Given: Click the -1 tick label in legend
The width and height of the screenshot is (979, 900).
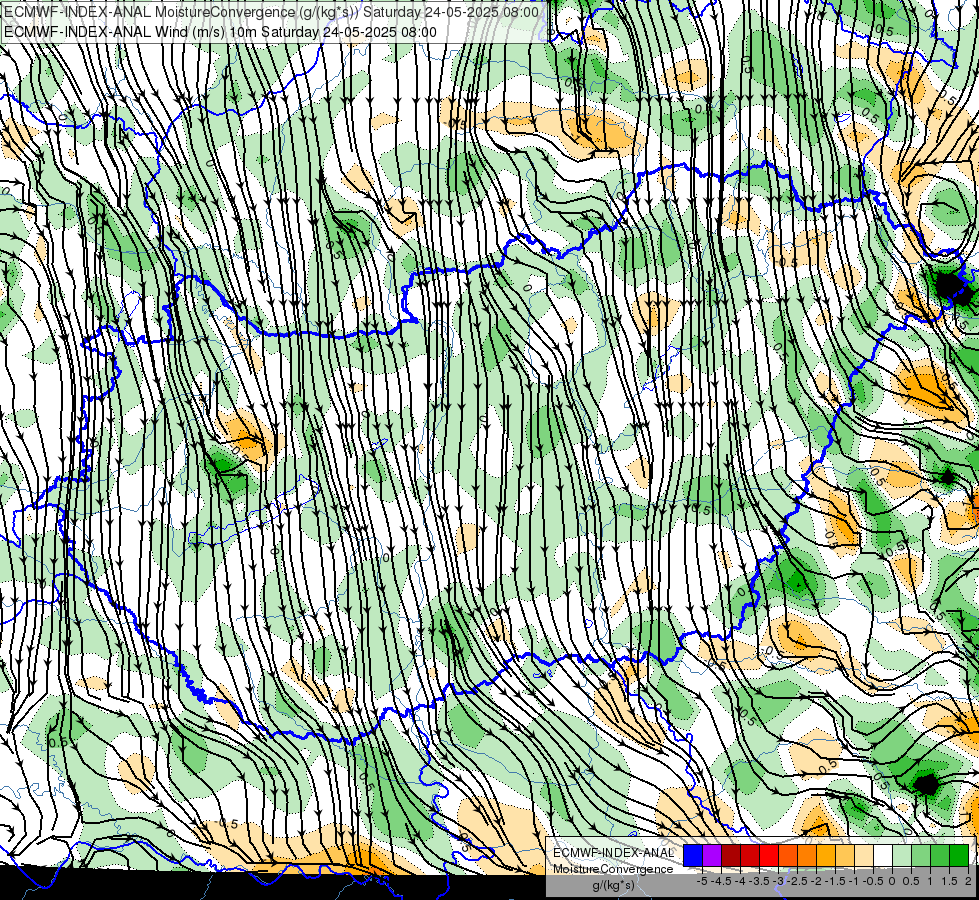Looking at the screenshot, I should (855, 881).
